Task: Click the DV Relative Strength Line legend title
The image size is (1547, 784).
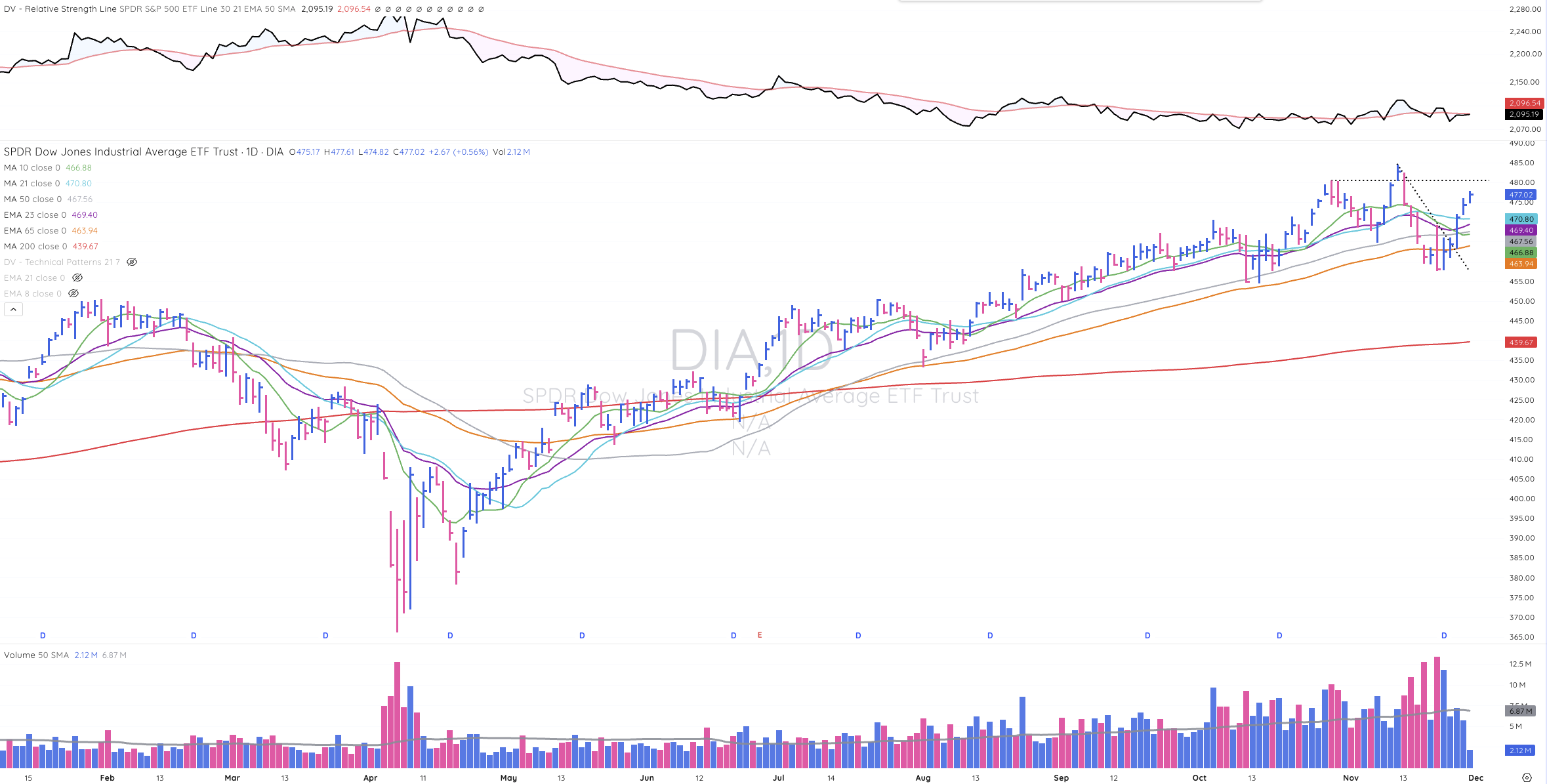Action: [60, 9]
